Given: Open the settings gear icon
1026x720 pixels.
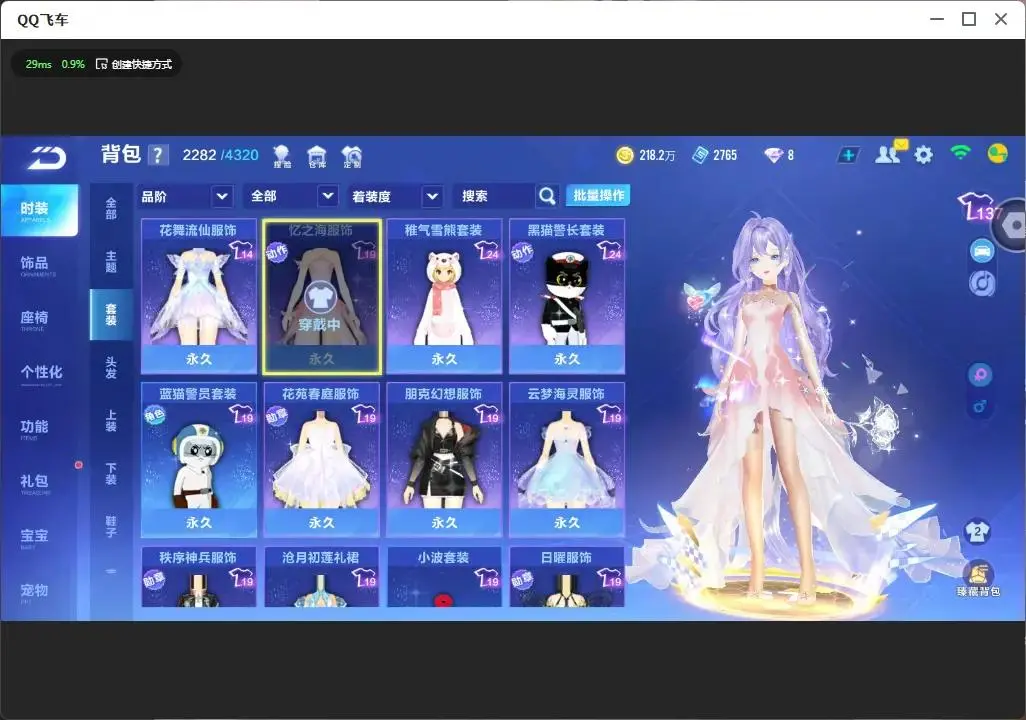Looking at the screenshot, I should click(x=923, y=155).
